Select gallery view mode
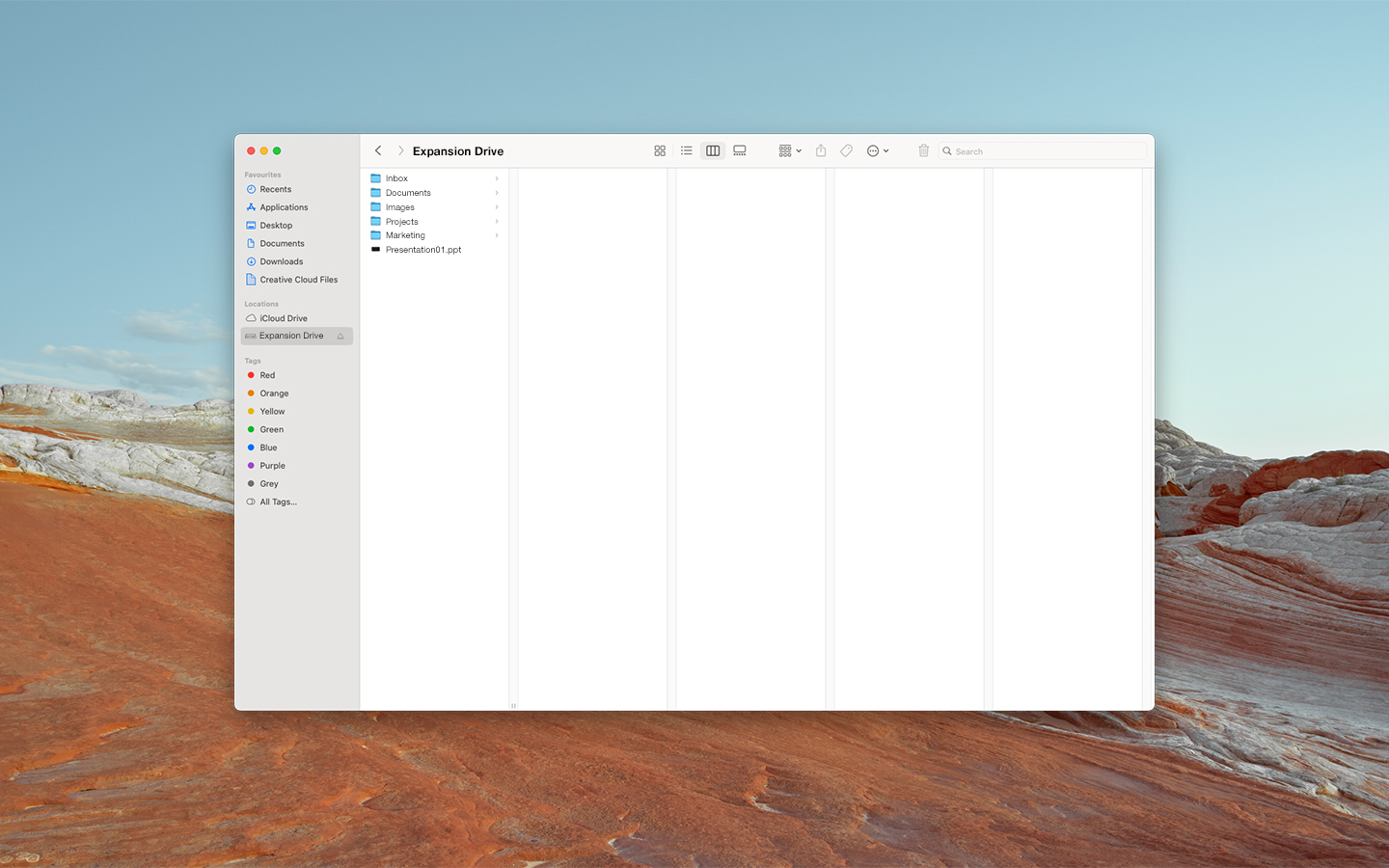 click(740, 151)
